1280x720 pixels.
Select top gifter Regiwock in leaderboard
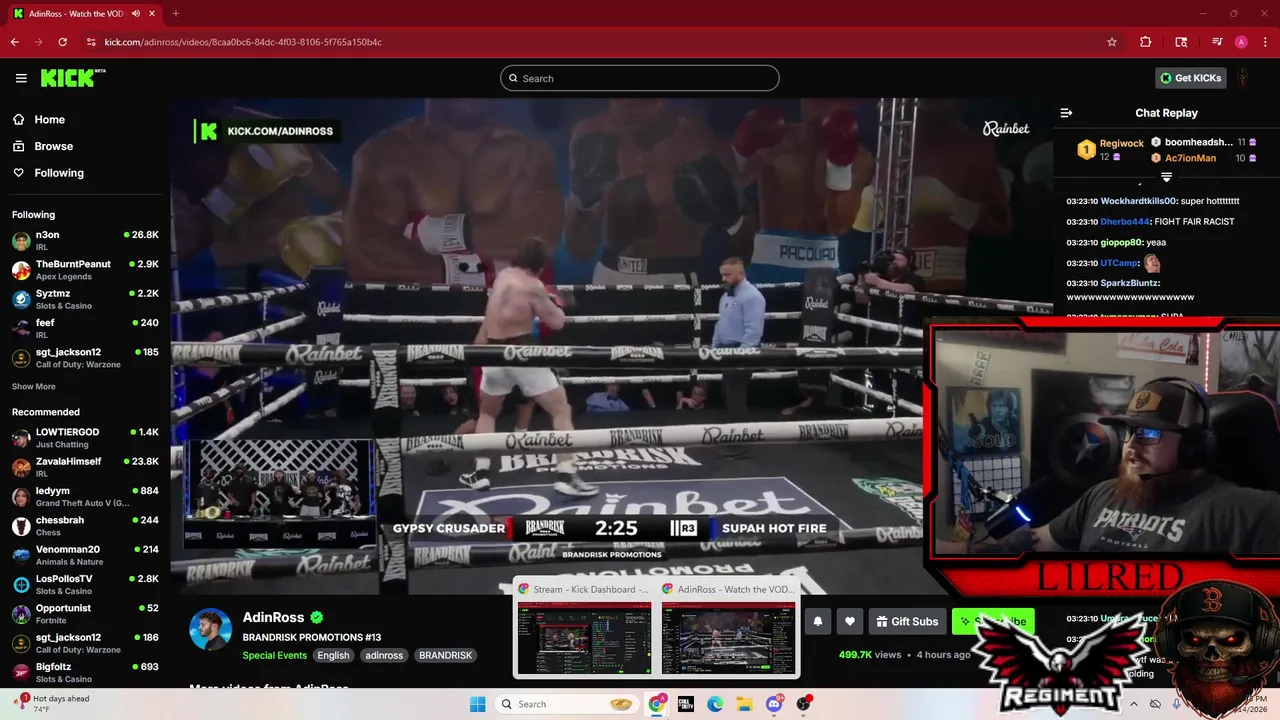point(1109,150)
